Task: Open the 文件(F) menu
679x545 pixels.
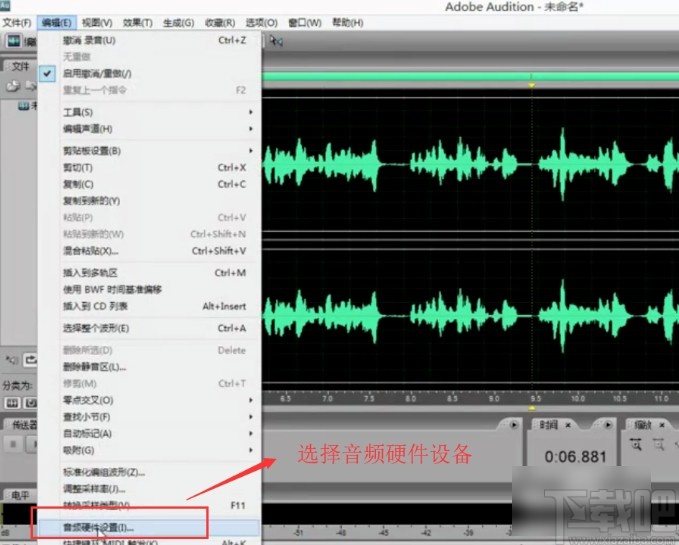Action: point(17,23)
